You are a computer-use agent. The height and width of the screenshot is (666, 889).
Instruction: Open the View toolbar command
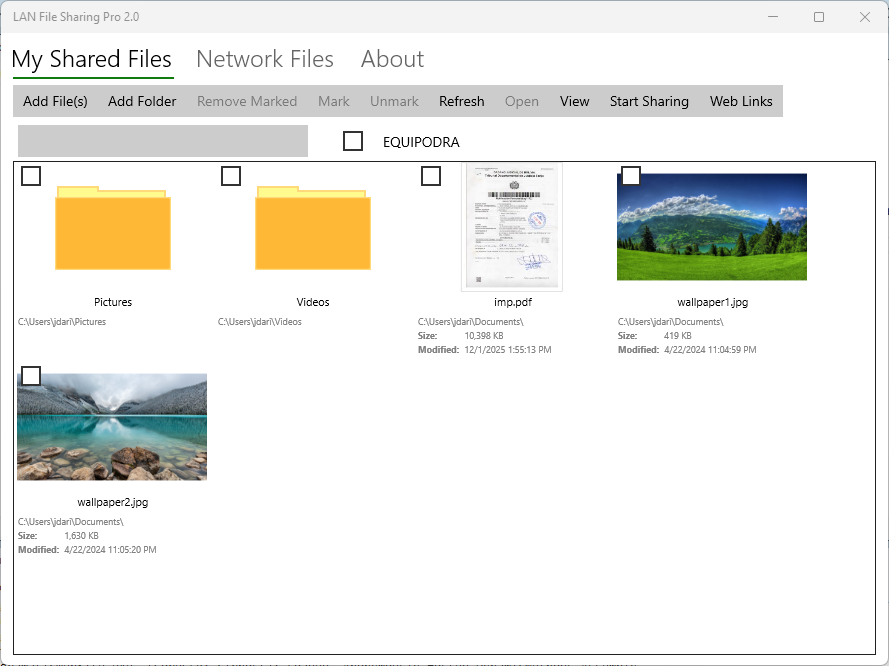(574, 101)
